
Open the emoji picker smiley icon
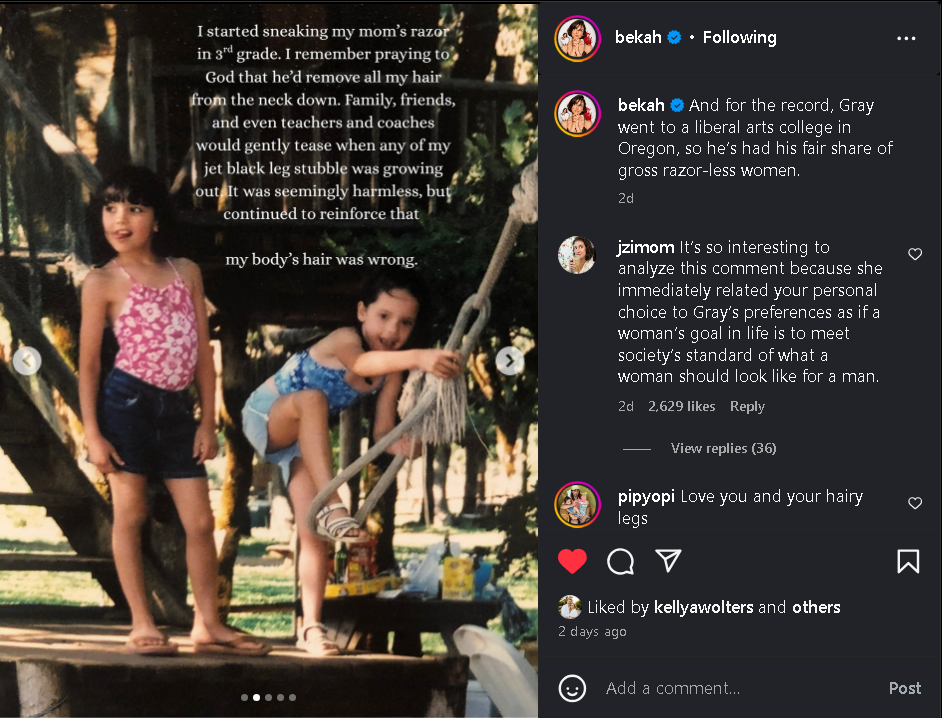click(x=572, y=688)
